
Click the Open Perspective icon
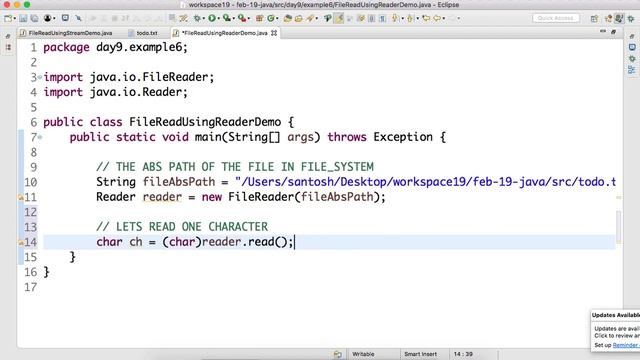(594, 18)
